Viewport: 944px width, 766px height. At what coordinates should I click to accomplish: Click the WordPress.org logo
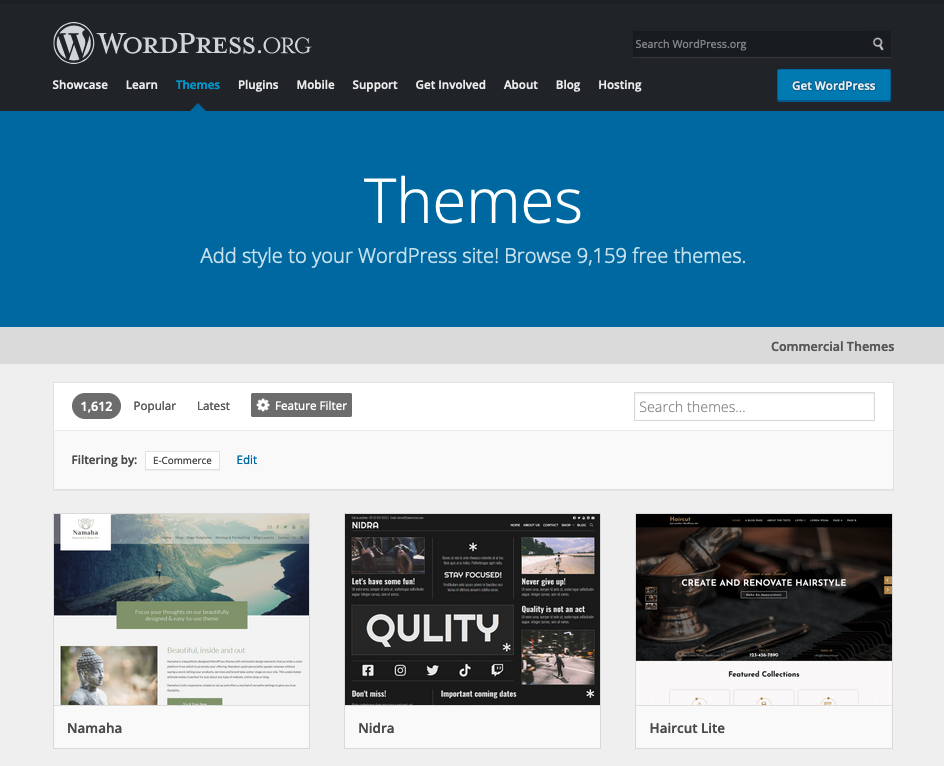point(182,43)
